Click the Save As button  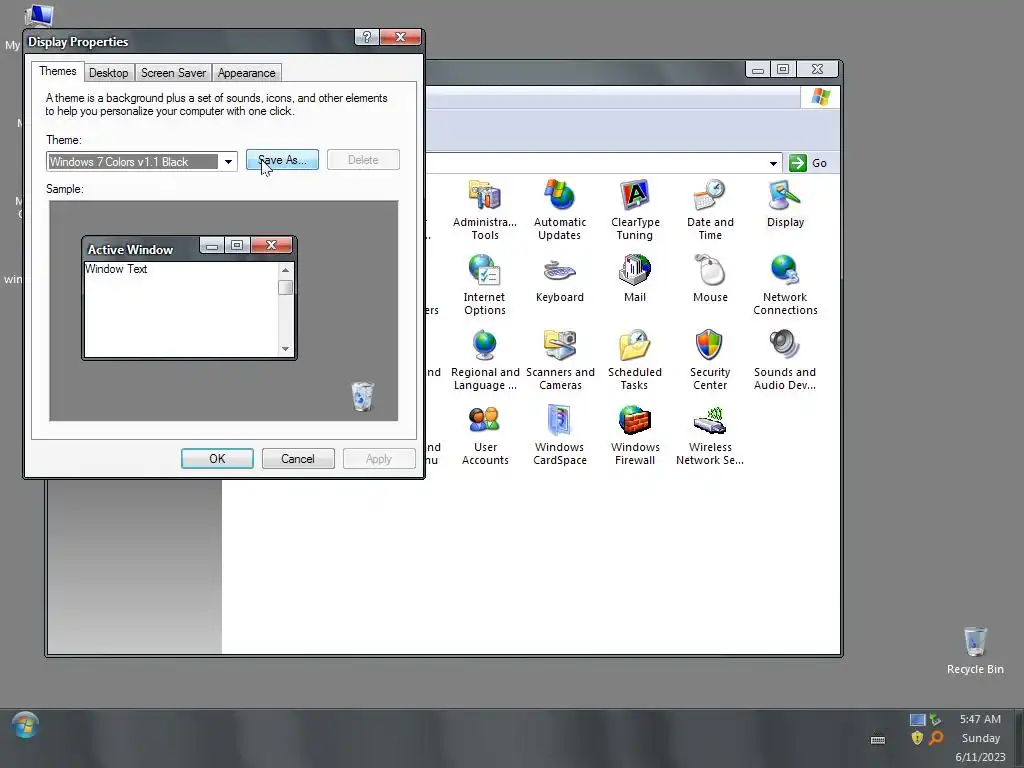pos(282,160)
